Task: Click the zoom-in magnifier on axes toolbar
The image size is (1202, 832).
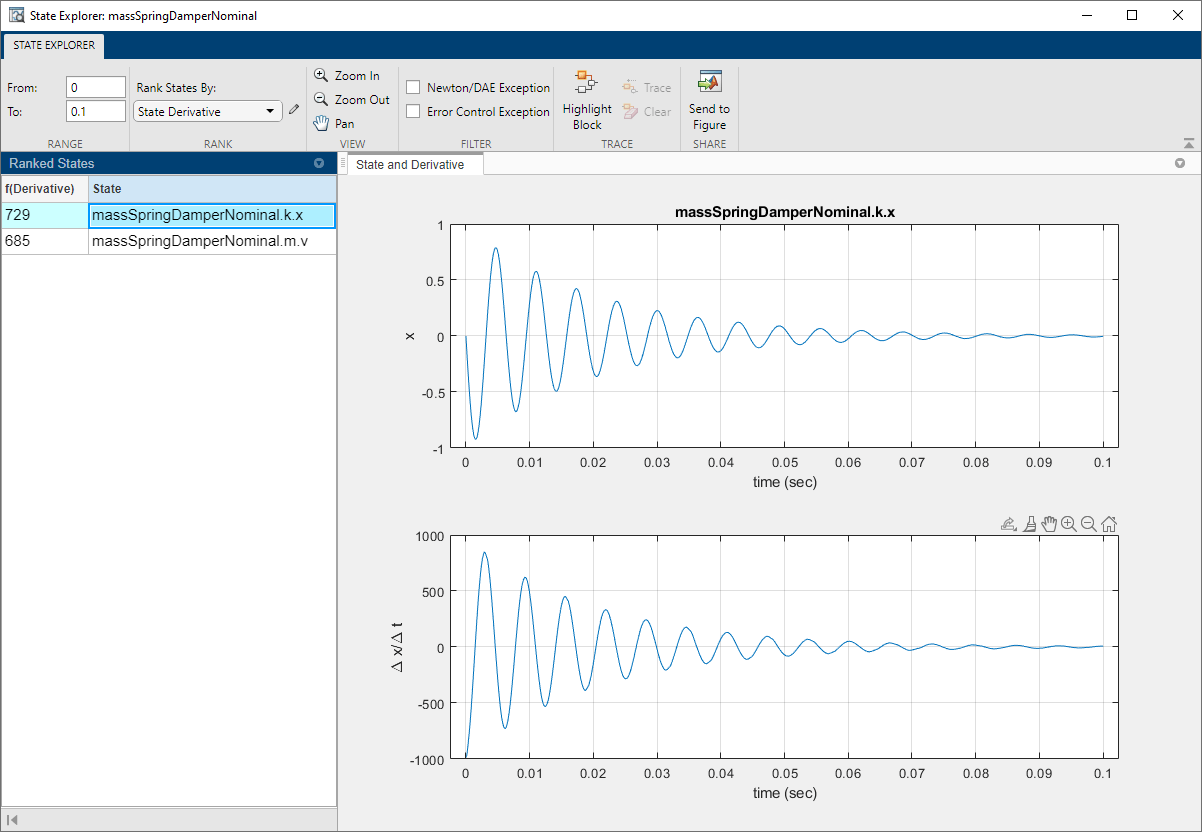Action: [1069, 524]
